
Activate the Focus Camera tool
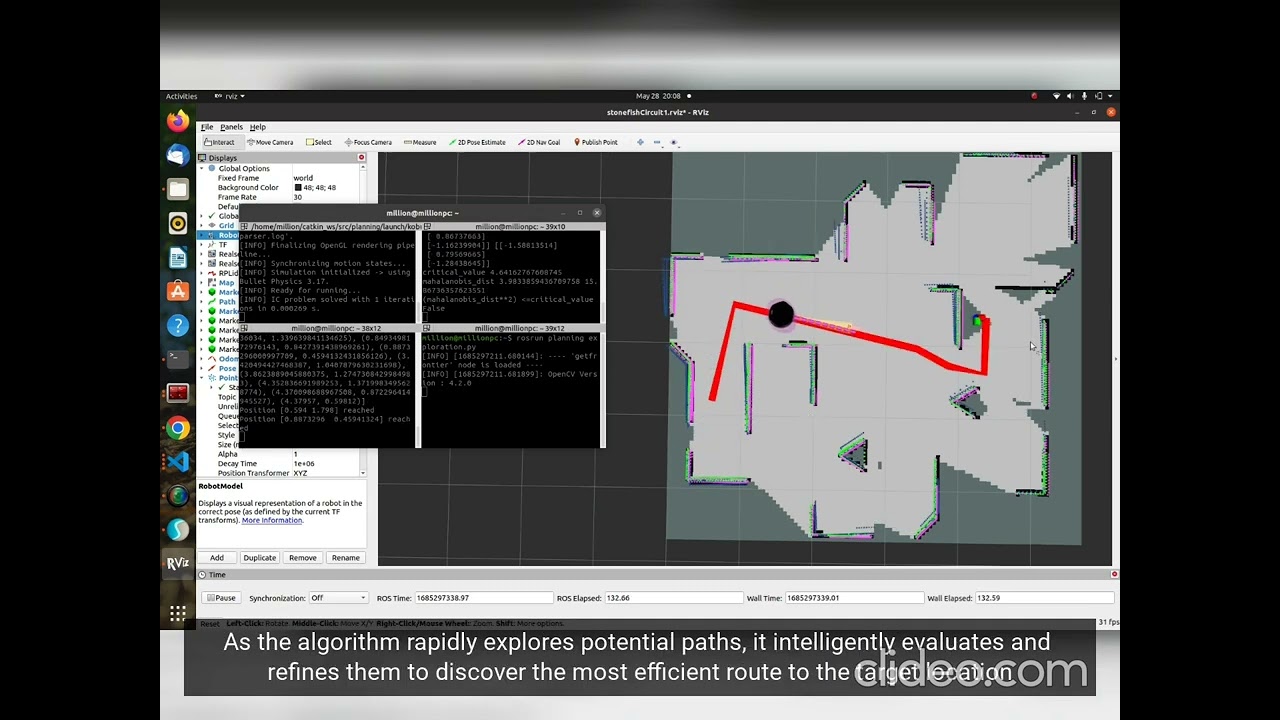pos(368,142)
